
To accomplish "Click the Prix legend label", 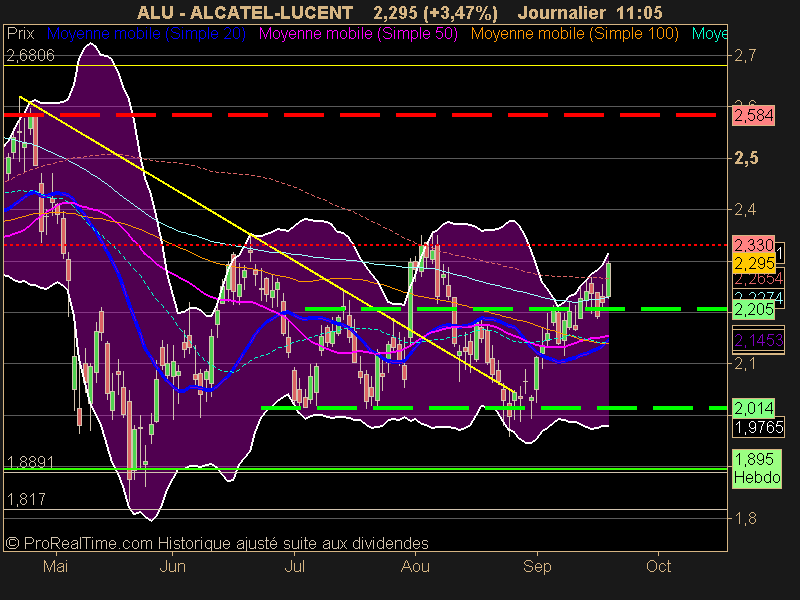I will (20, 34).
